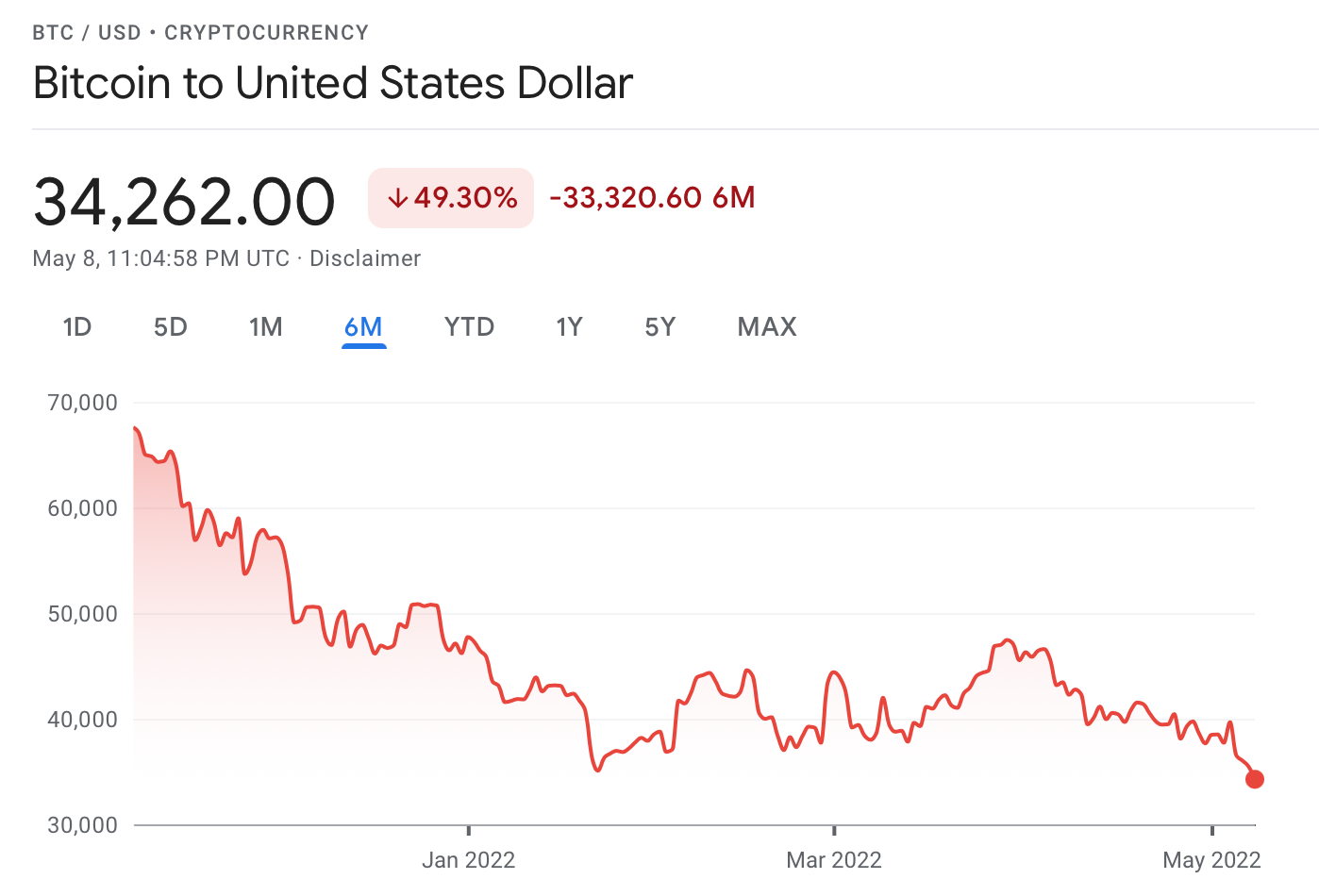Click the Jan 2022 axis label
Image resolution: width=1319 pixels, height=896 pixels.
tap(468, 860)
